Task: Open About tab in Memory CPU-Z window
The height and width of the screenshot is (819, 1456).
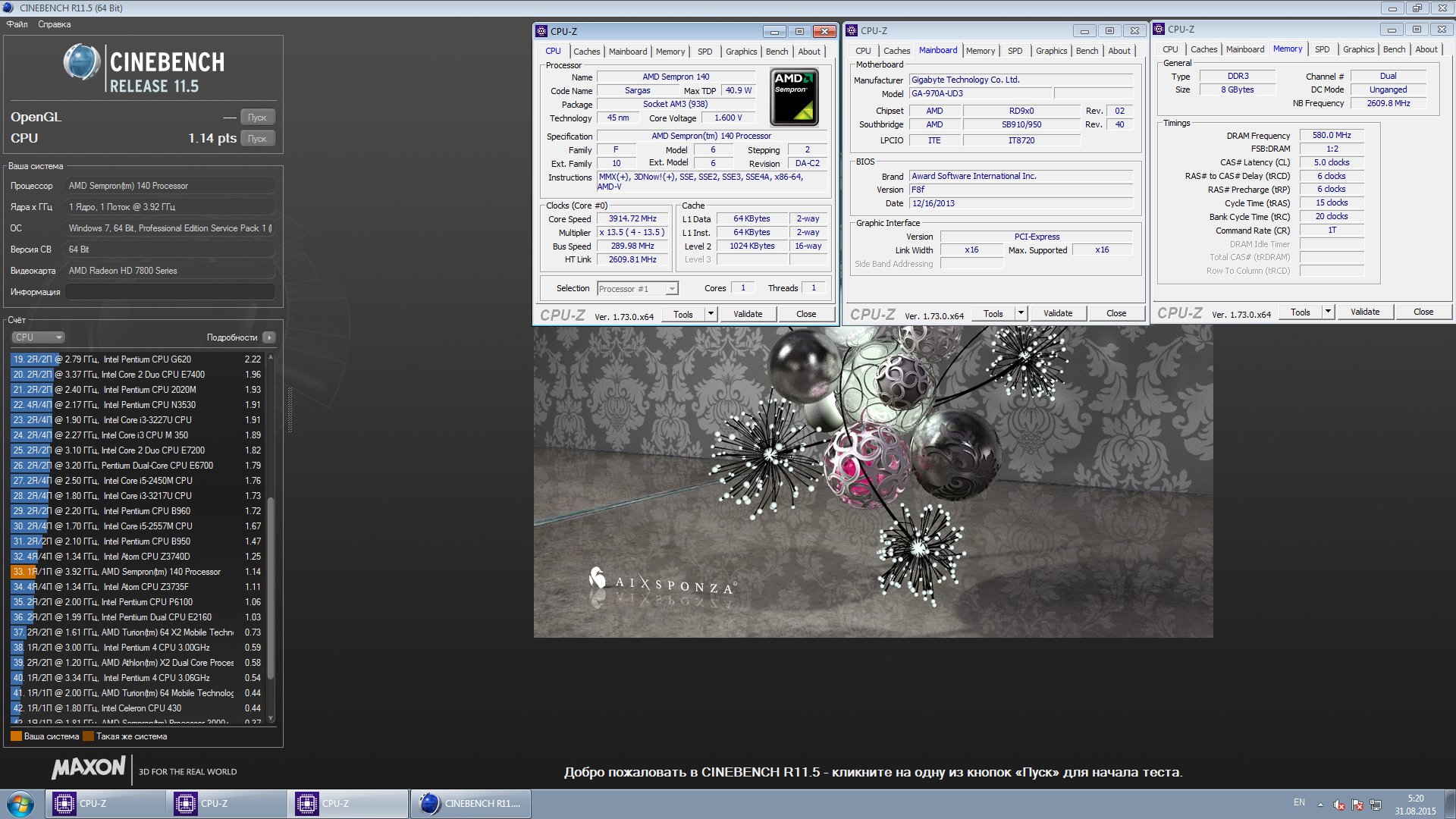Action: 1426,49
